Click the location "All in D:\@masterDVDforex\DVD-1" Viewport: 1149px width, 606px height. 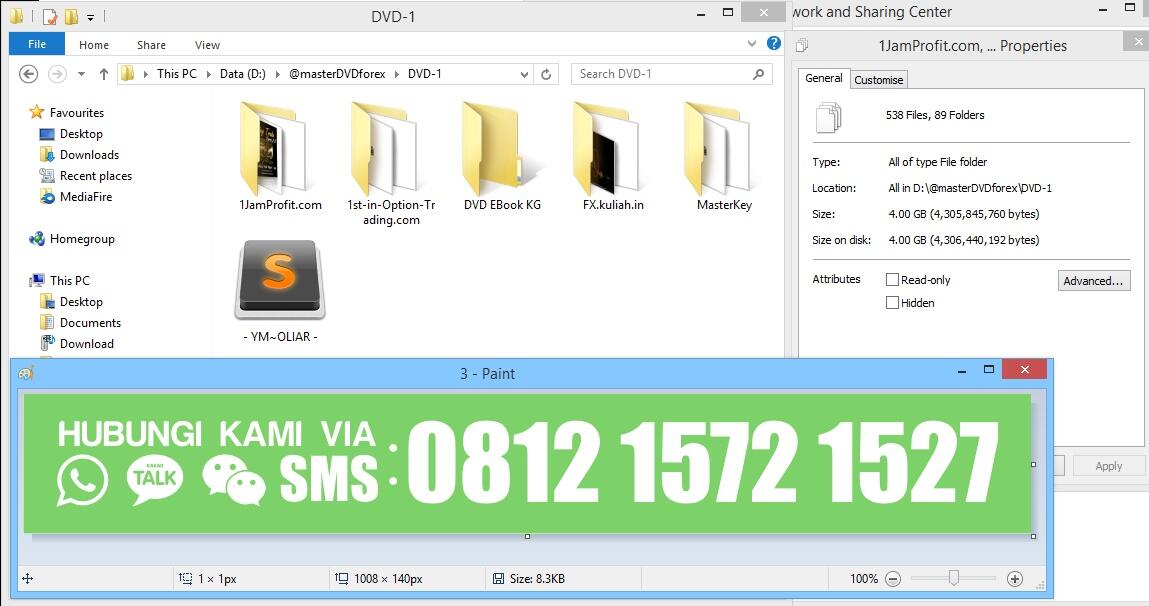point(969,188)
